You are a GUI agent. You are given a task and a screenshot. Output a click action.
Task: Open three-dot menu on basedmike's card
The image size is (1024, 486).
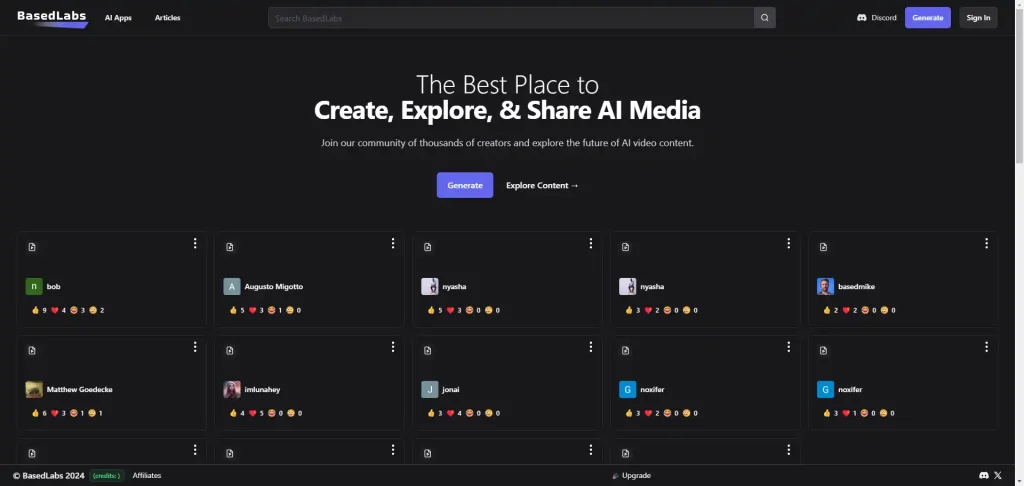click(986, 244)
